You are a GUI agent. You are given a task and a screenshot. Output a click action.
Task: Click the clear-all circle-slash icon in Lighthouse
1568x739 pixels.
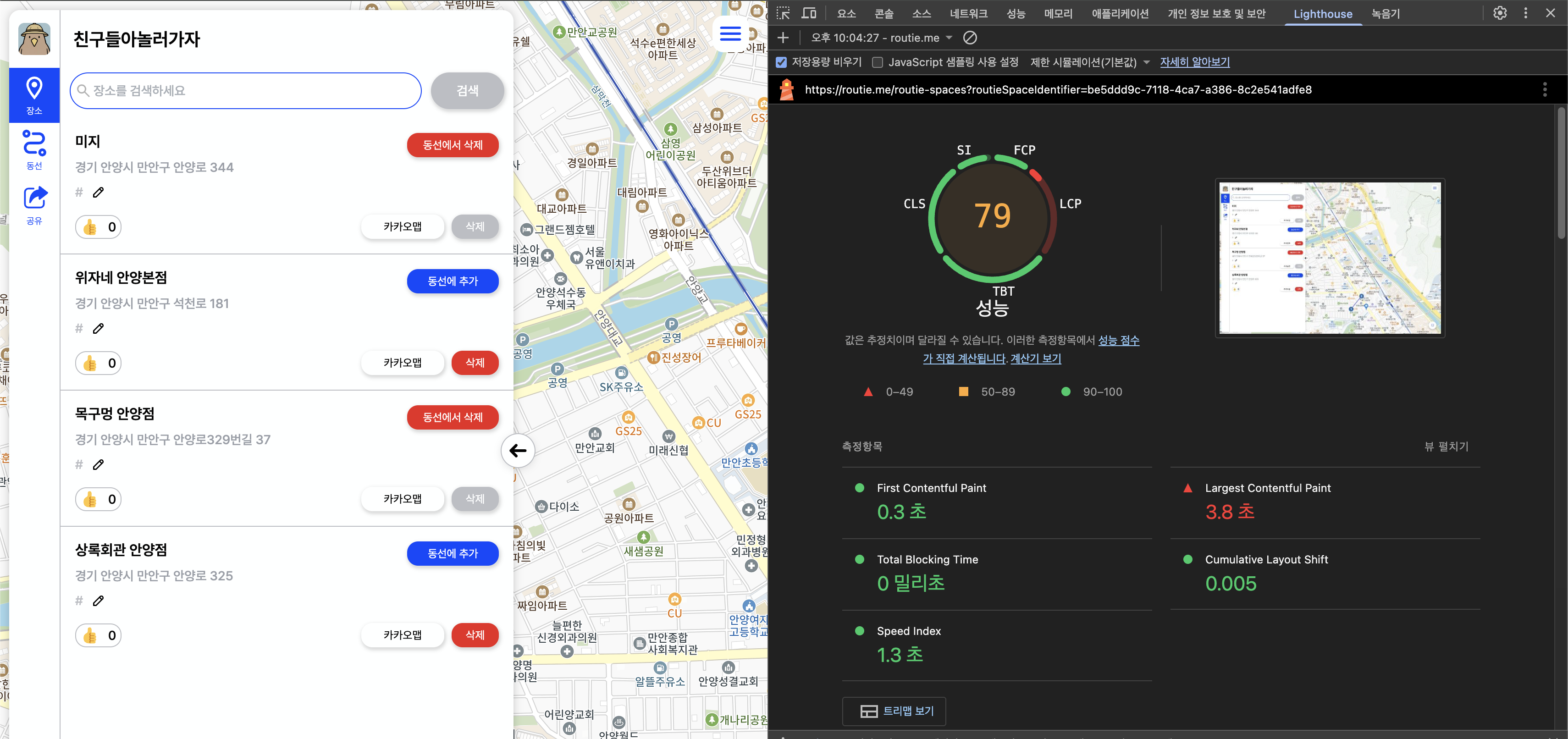coord(970,38)
